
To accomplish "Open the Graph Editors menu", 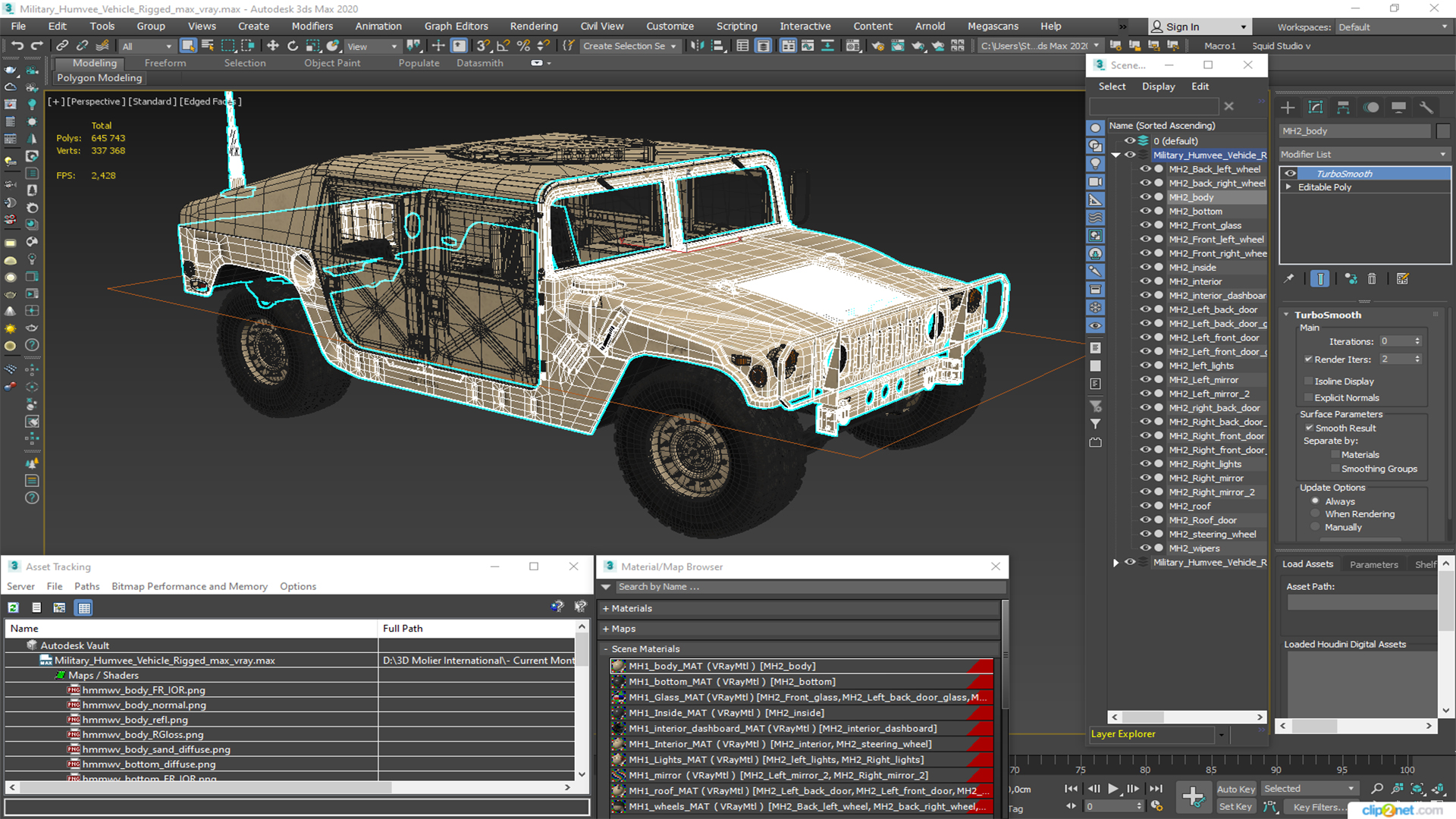I will tap(456, 26).
